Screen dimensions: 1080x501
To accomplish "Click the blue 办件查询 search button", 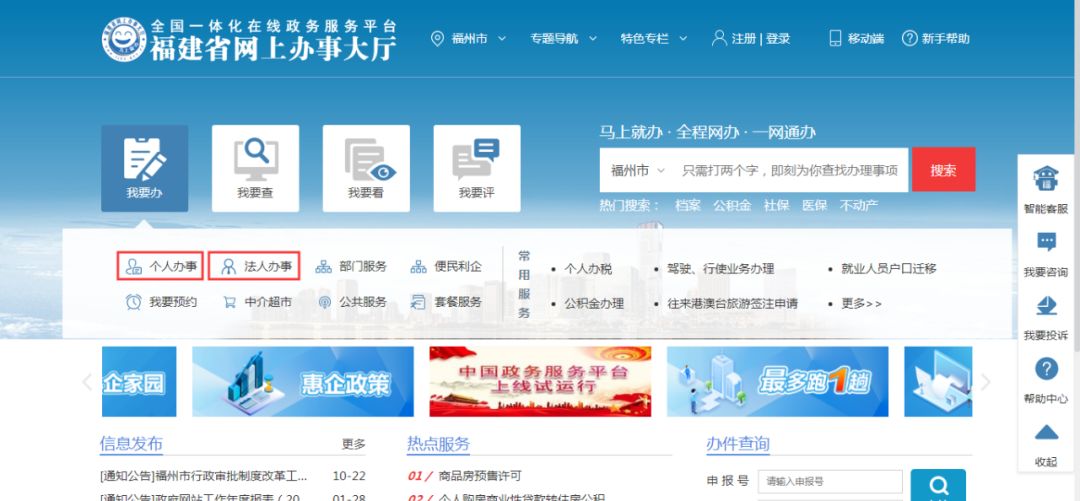I will point(938,485).
